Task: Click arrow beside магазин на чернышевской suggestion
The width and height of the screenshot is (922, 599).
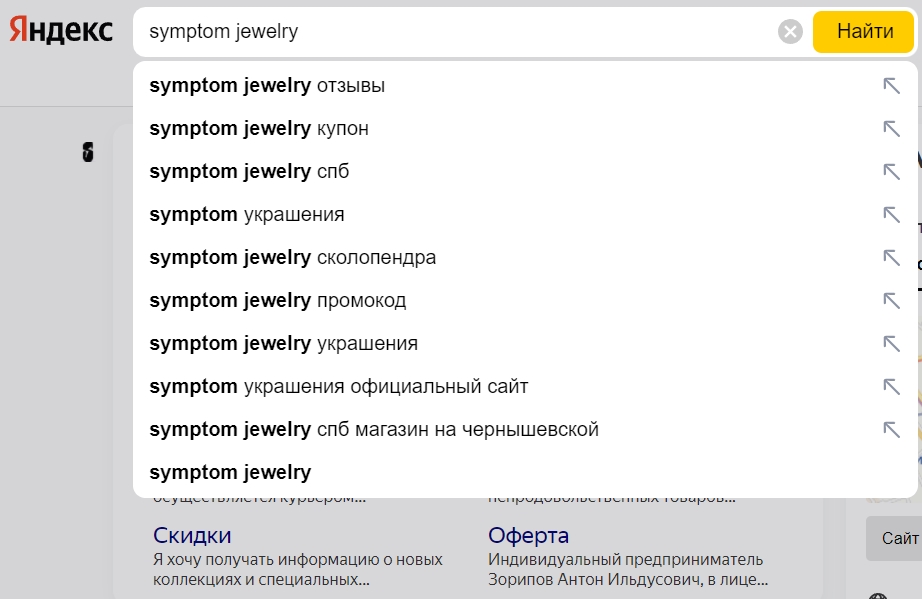Action: (891, 430)
